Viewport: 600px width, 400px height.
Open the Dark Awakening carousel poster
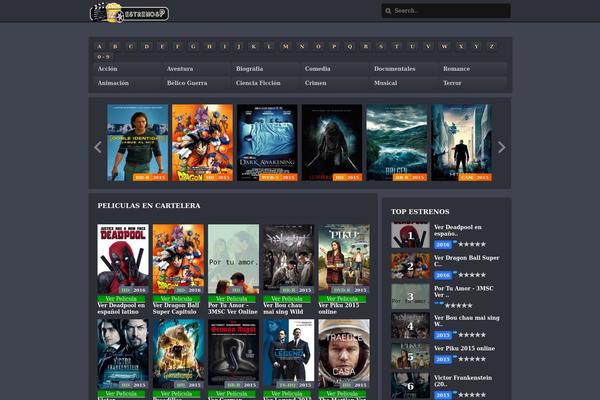tap(267, 142)
